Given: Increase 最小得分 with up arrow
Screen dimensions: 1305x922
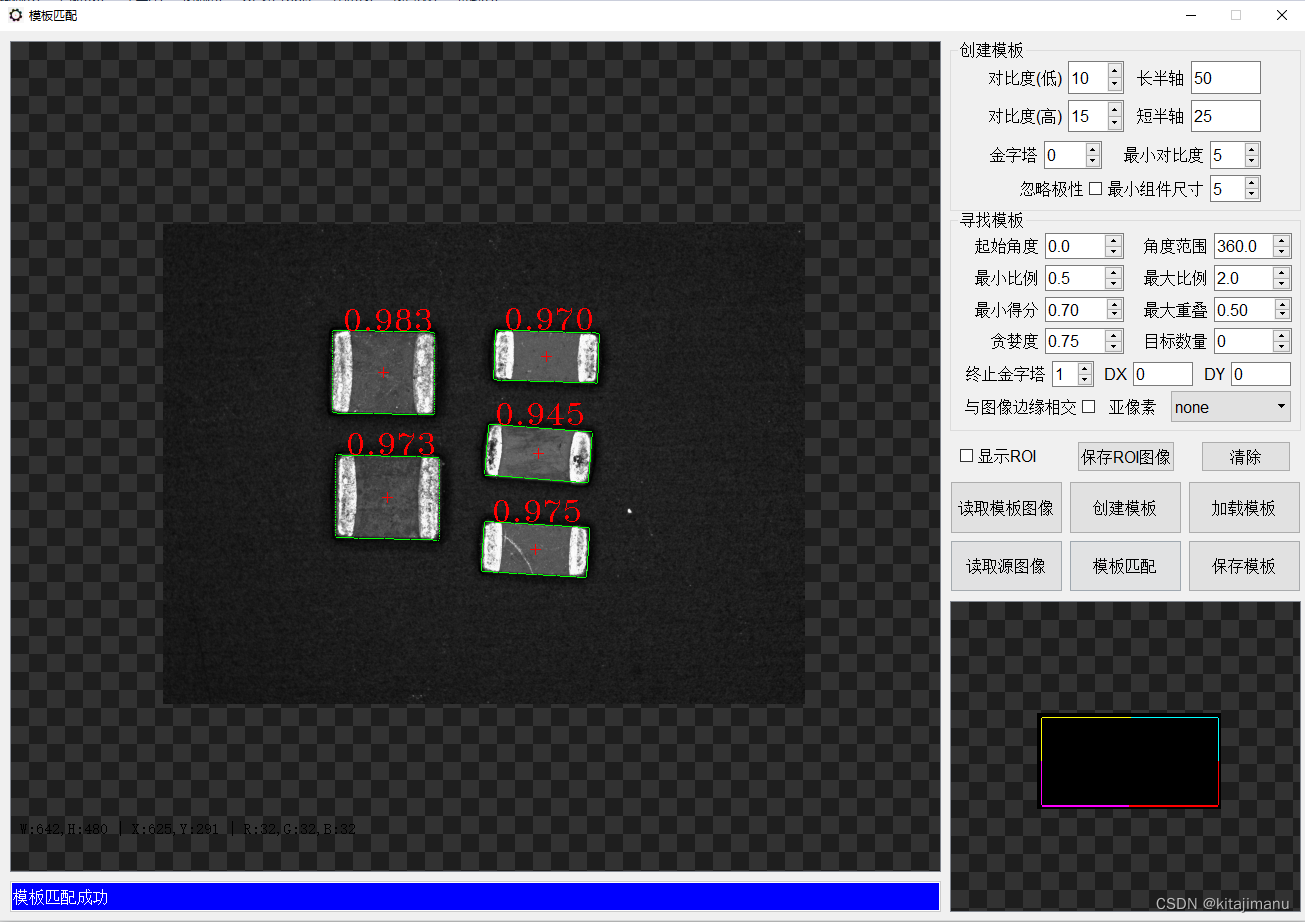Looking at the screenshot, I should coord(1114,304).
